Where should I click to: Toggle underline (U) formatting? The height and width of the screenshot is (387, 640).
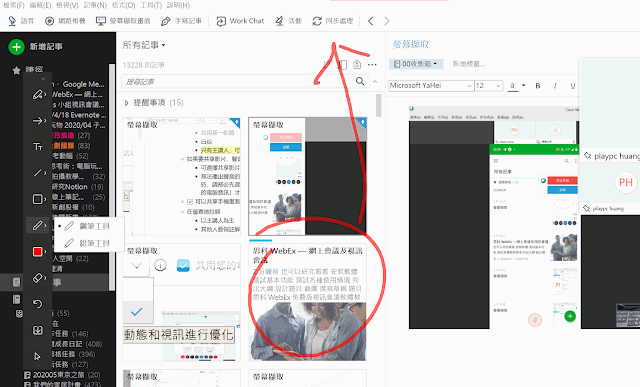tap(573, 86)
